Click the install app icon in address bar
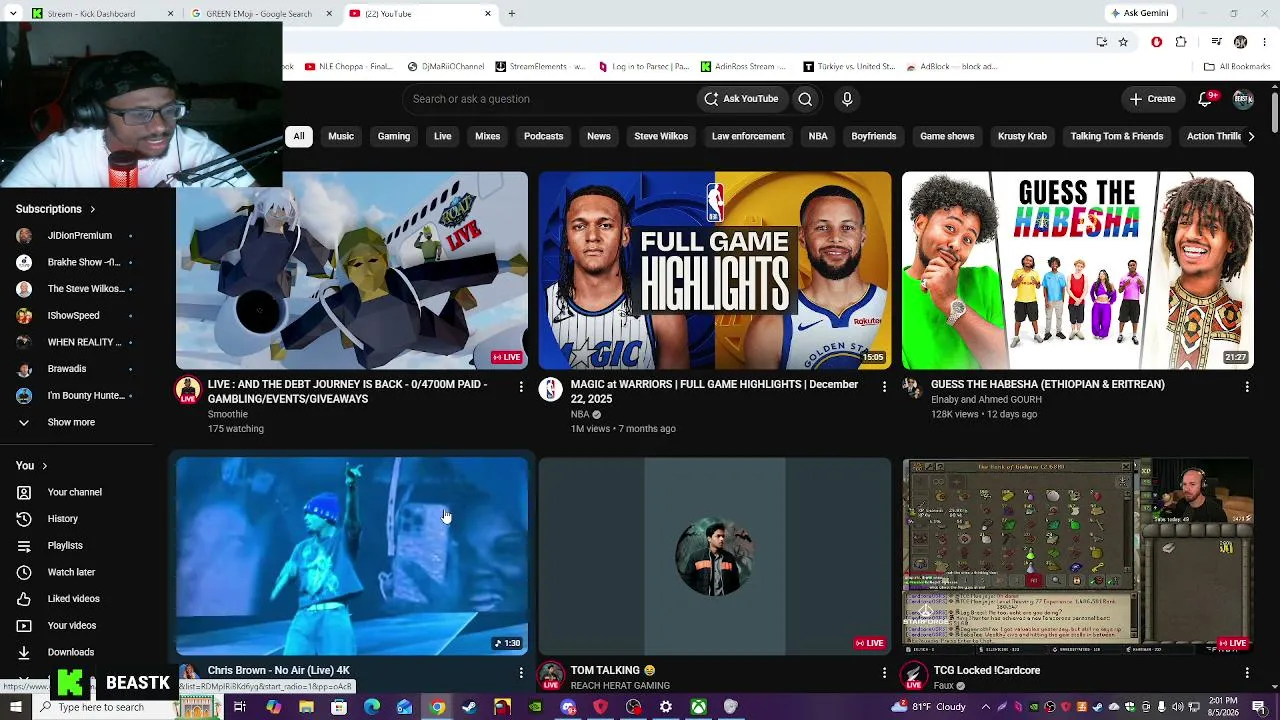This screenshot has height=720, width=1280. point(1101,42)
